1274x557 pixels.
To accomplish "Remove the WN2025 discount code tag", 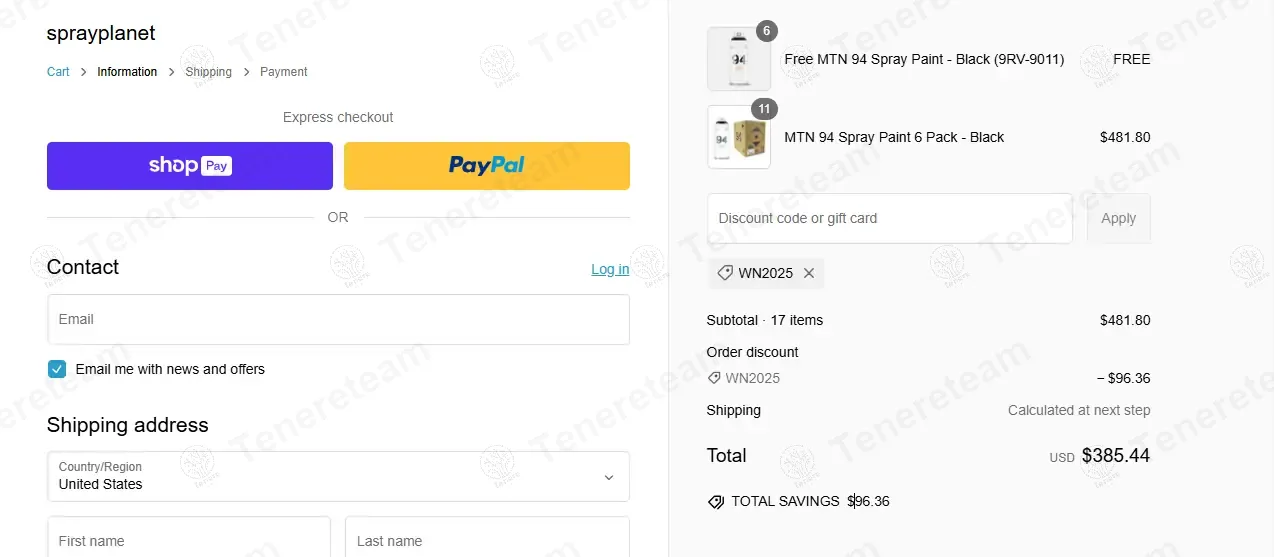I will click(809, 273).
